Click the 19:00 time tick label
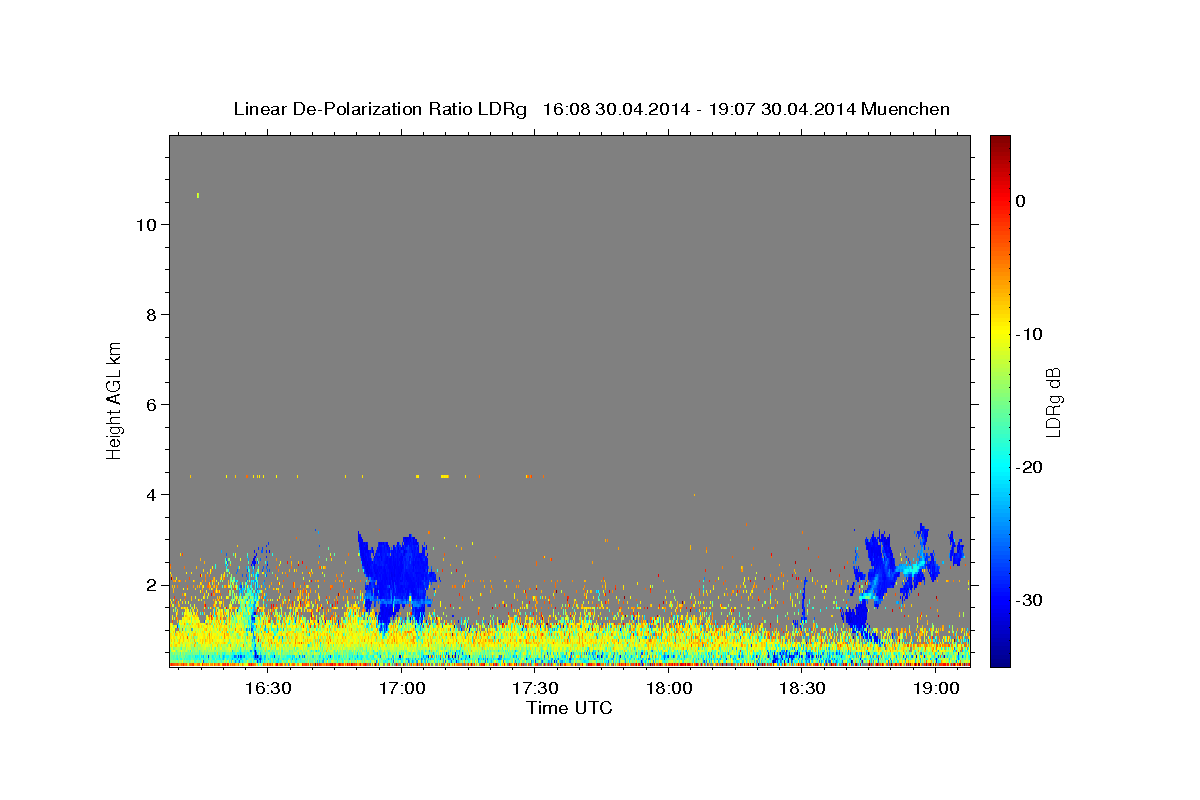1200x800 pixels. [936, 688]
